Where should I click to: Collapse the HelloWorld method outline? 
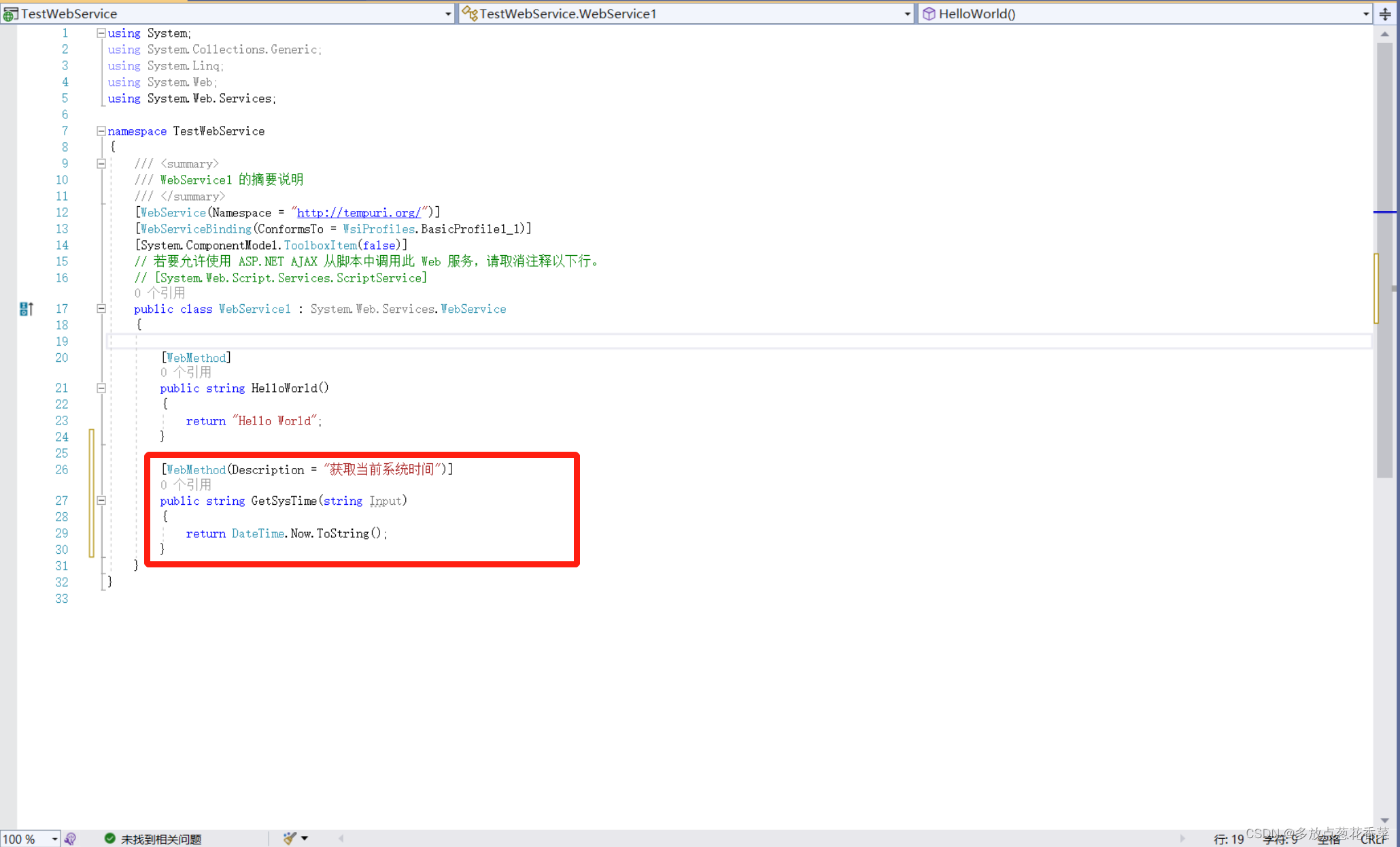(x=101, y=388)
